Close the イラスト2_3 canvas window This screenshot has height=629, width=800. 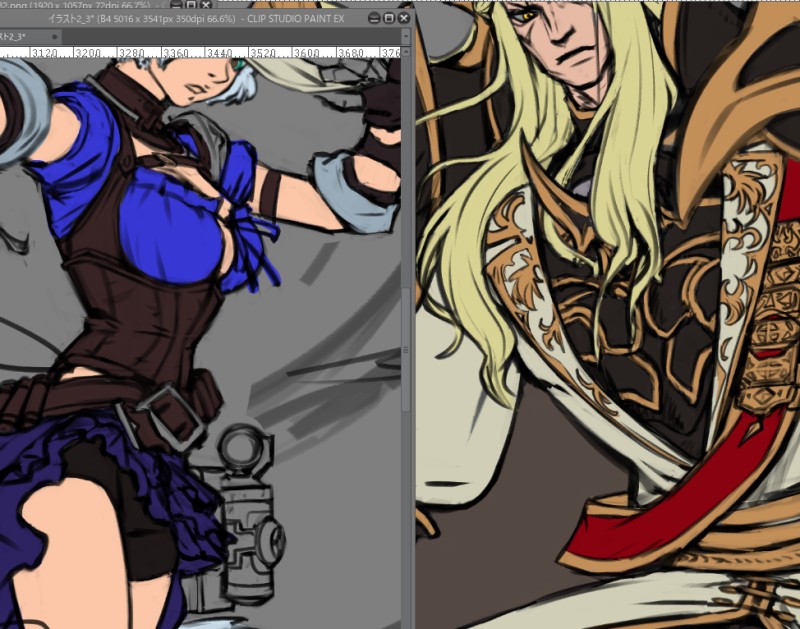[x=404, y=18]
